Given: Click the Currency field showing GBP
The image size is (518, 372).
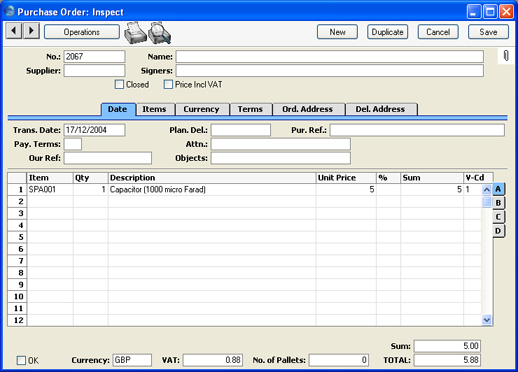Looking at the screenshot, I should 132,360.
